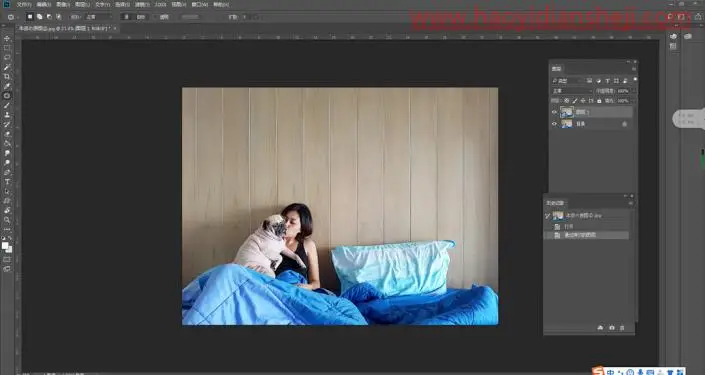The width and height of the screenshot is (705, 375).
Task: Select the Eyedropper tool
Action: (x=7, y=86)
